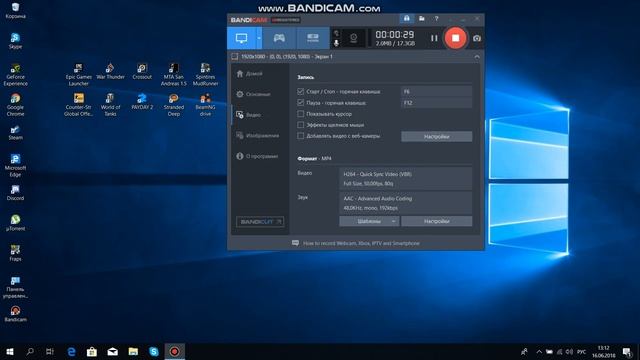Collapse the recording area bar chevron
The width and height of the screenshot is (640, 360).
tap(477, 57)
